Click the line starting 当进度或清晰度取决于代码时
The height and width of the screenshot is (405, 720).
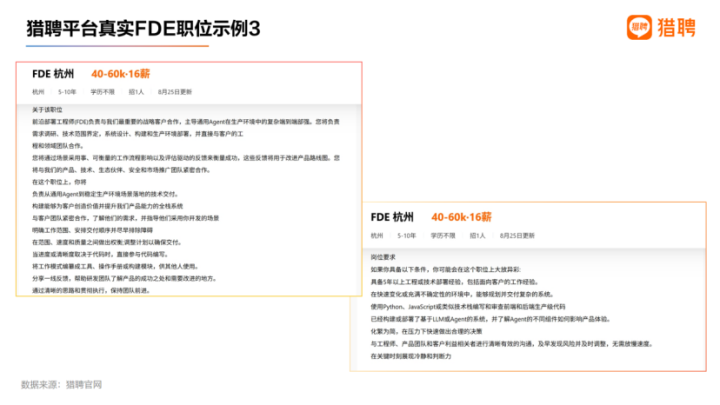[x=101, y=254]
